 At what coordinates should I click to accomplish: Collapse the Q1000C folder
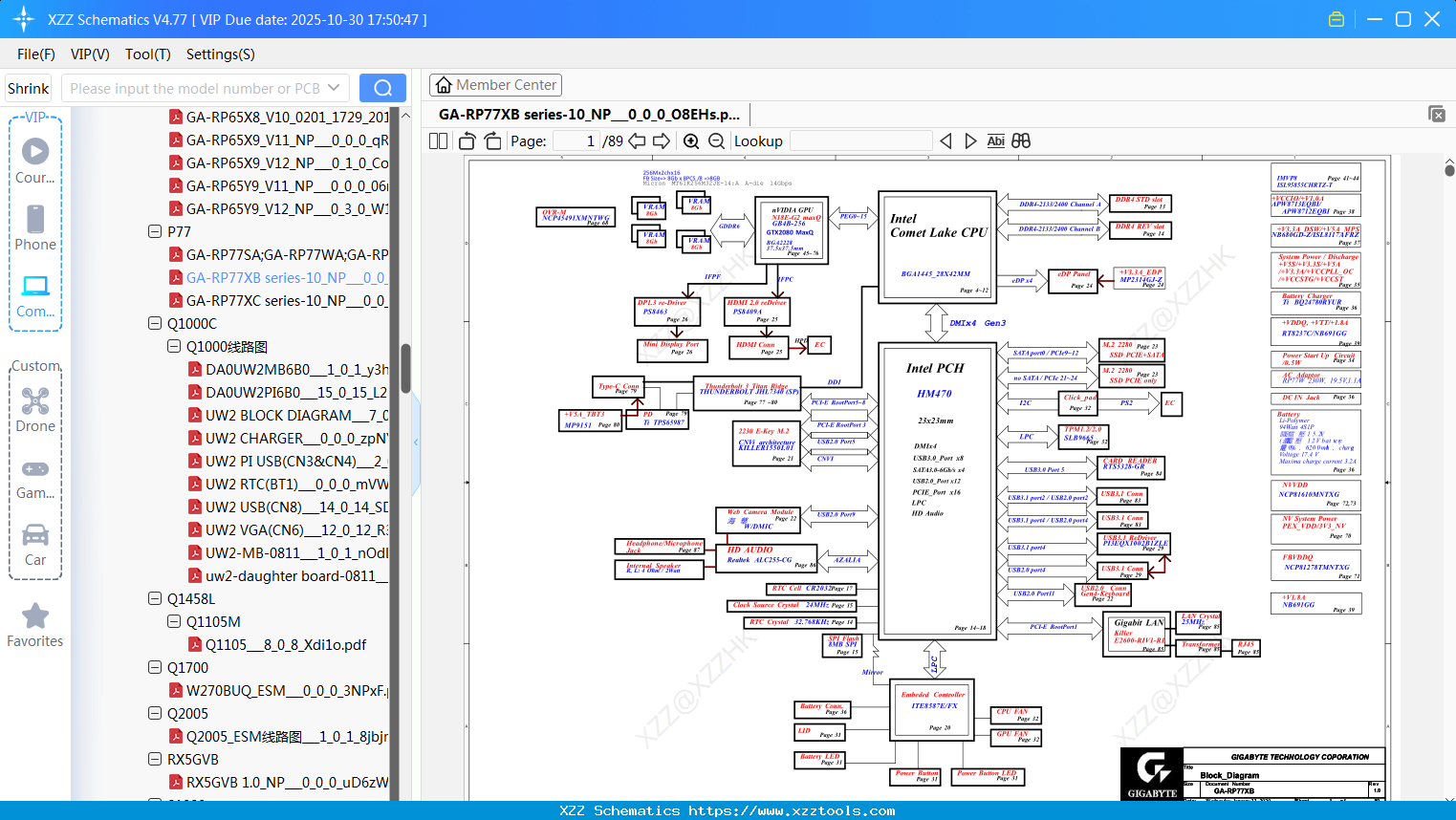coord(155,323)
